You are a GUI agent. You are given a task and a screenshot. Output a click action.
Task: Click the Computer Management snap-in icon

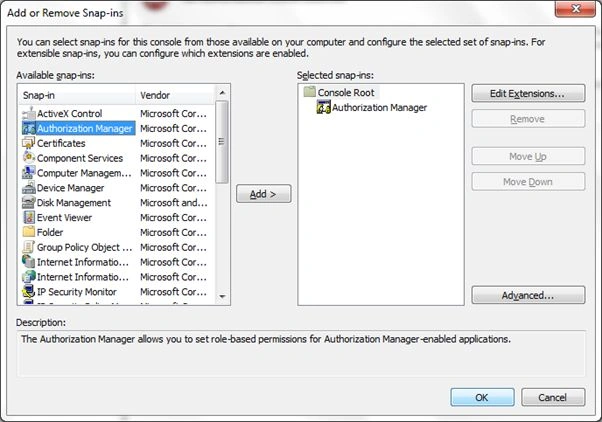click(x=29, y=173)
